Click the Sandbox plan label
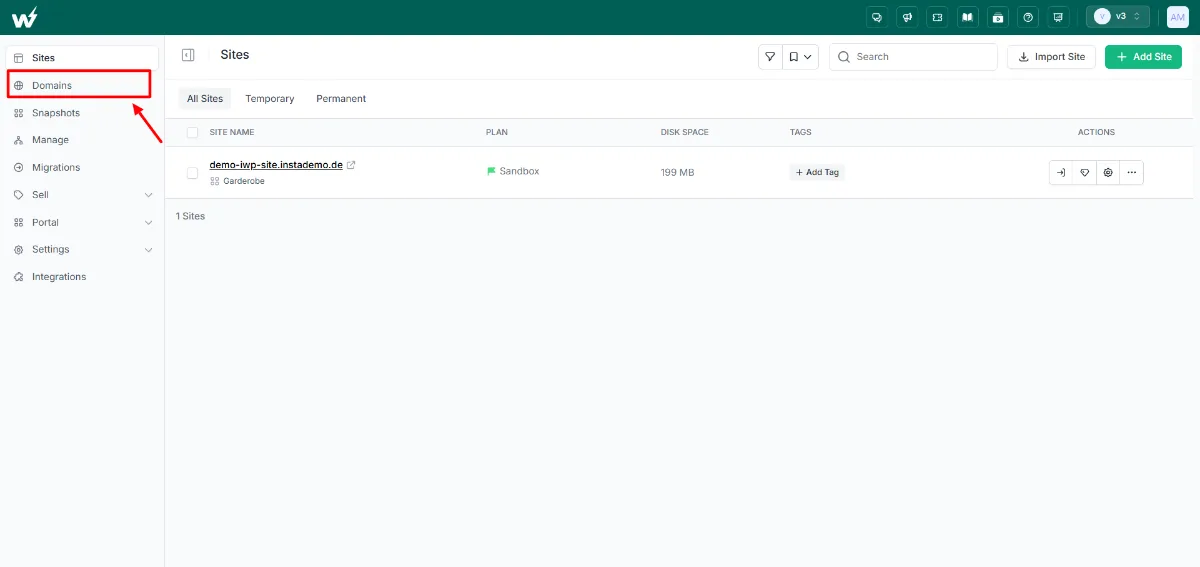 click(519, 171)
